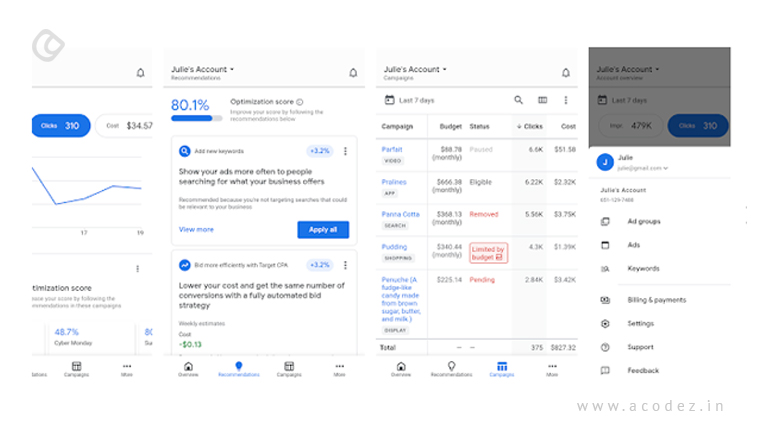Select Recommendations tab in second screen nav
This screenshot has width=766, height=442.
(x=238, y=369)
